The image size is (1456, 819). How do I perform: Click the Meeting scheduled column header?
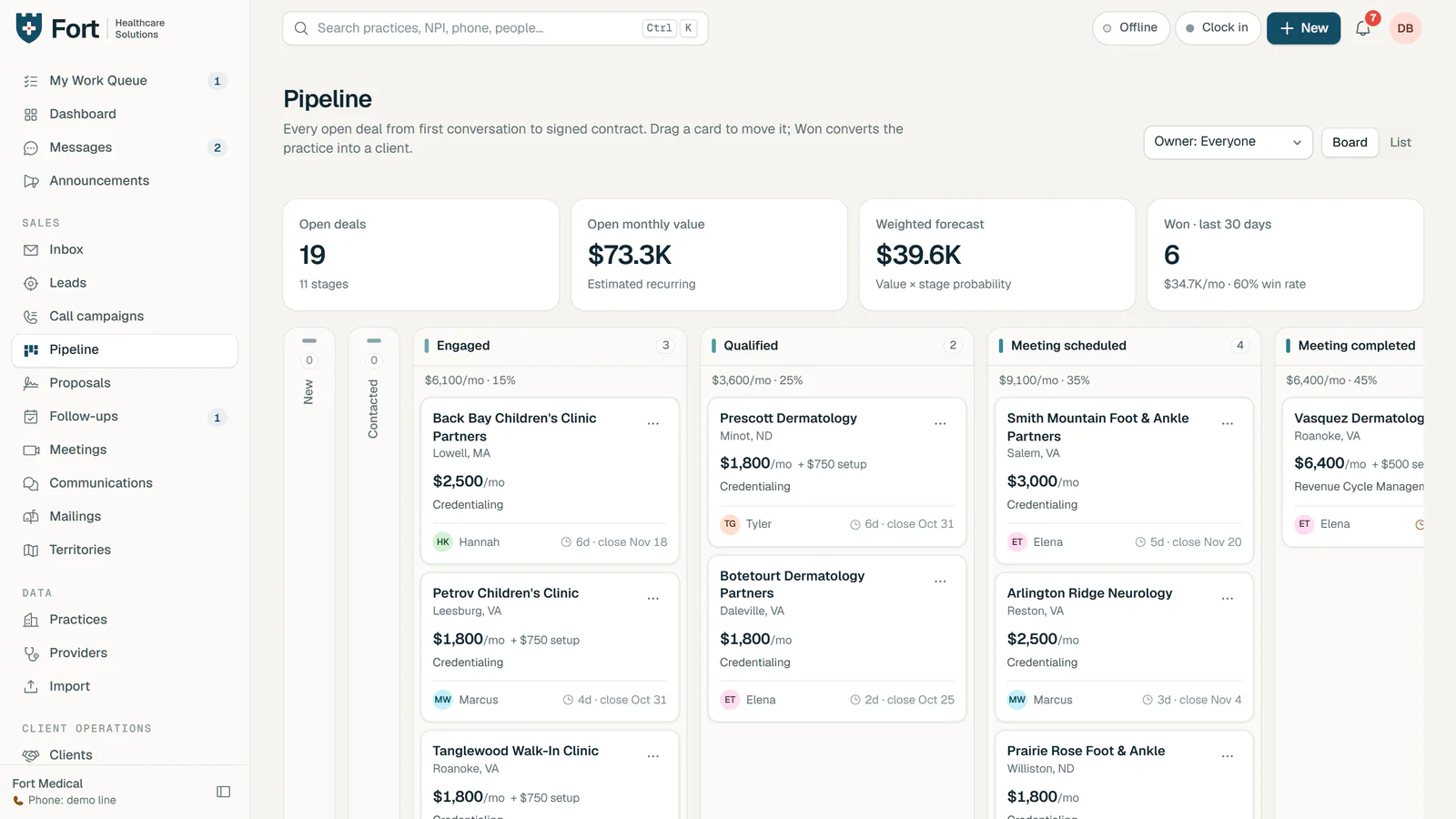tap(1124, 346)
